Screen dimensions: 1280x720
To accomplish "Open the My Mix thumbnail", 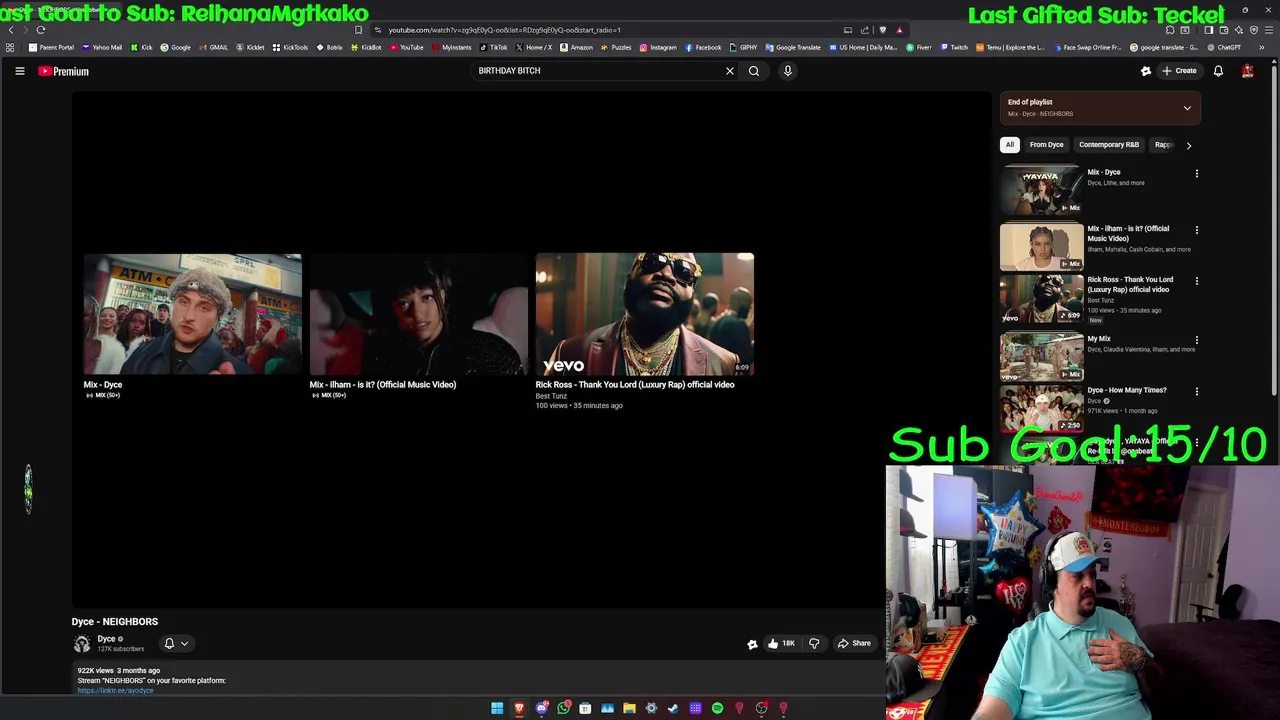I will (x=1041, y=356).
